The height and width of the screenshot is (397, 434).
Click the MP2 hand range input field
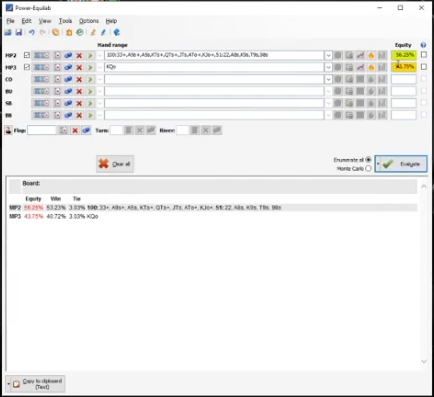click(x=214, y=55)
